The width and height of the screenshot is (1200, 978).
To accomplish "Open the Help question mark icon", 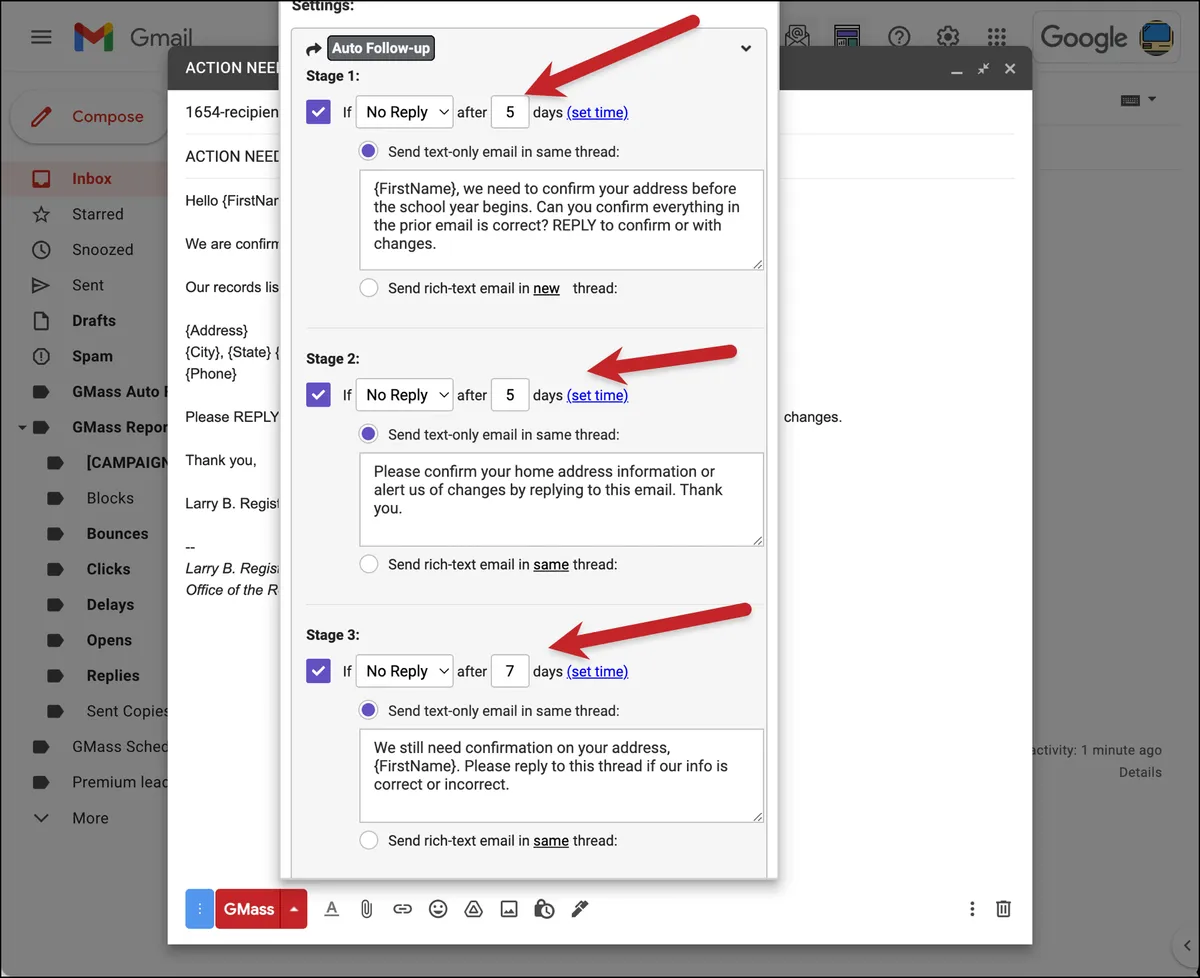I will pyautogui.click(x=899, y=38).
